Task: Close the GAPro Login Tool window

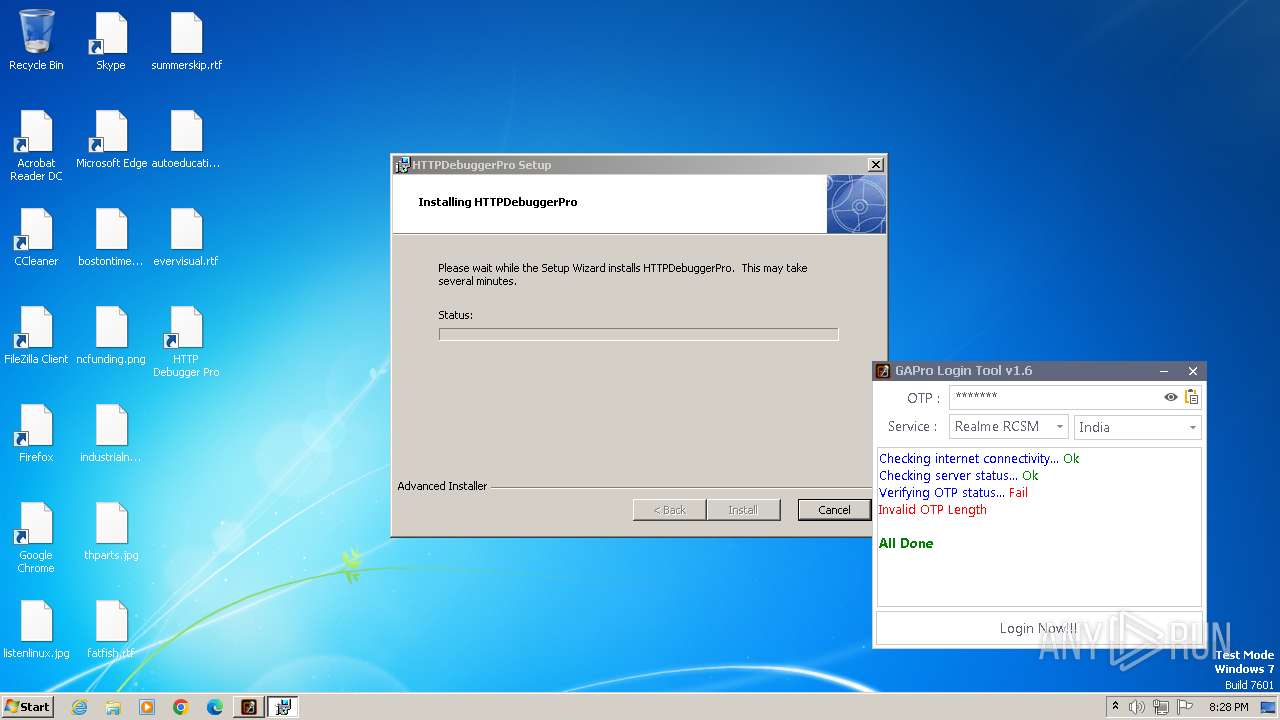Action: point(1193,371)
